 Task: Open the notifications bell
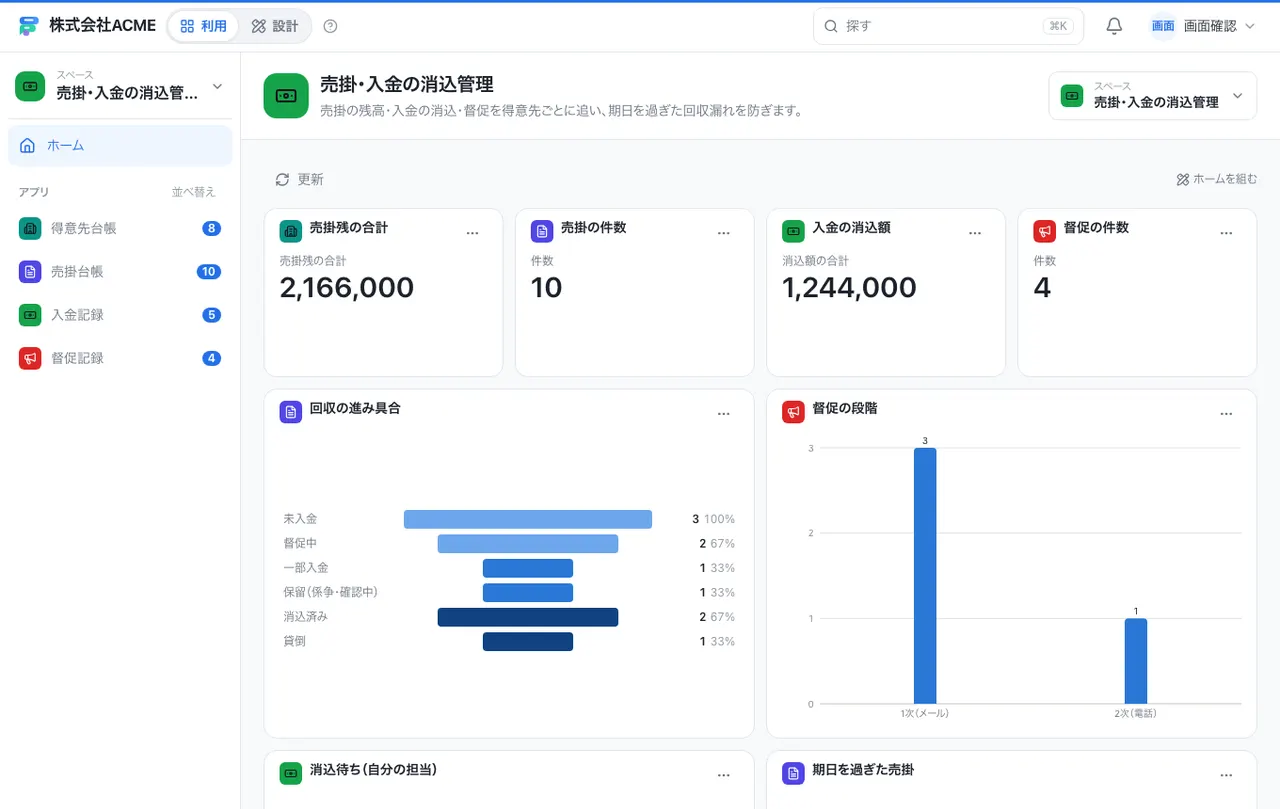(x=1114, y=26)
